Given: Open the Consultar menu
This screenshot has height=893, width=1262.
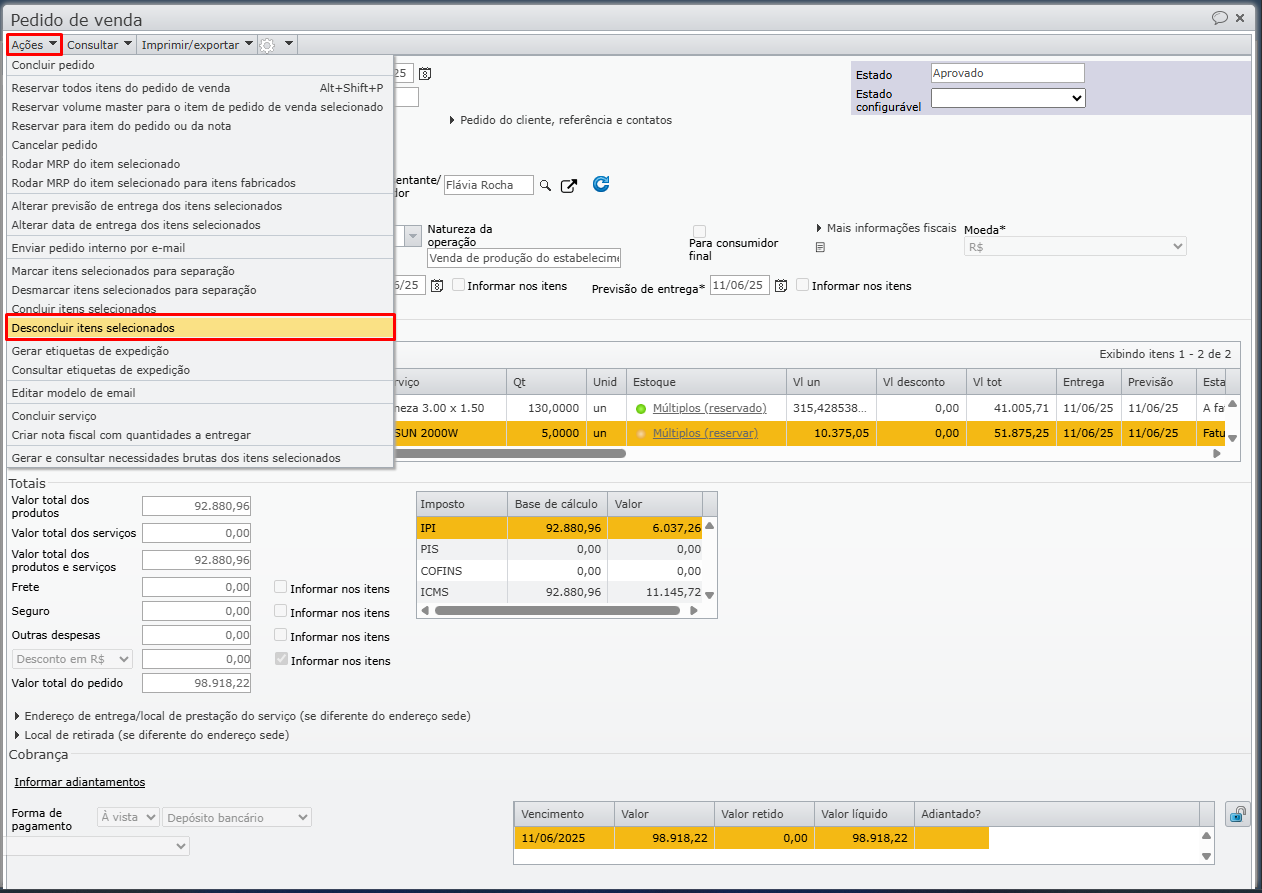Looking at the screenshot, I should tap(99, 45).
